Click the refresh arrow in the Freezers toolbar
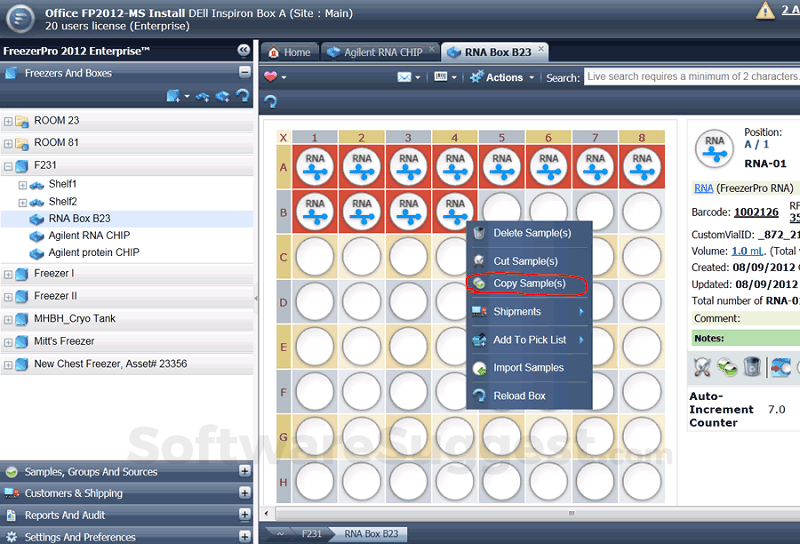The image size is (800, 544). tap(242, 96)
